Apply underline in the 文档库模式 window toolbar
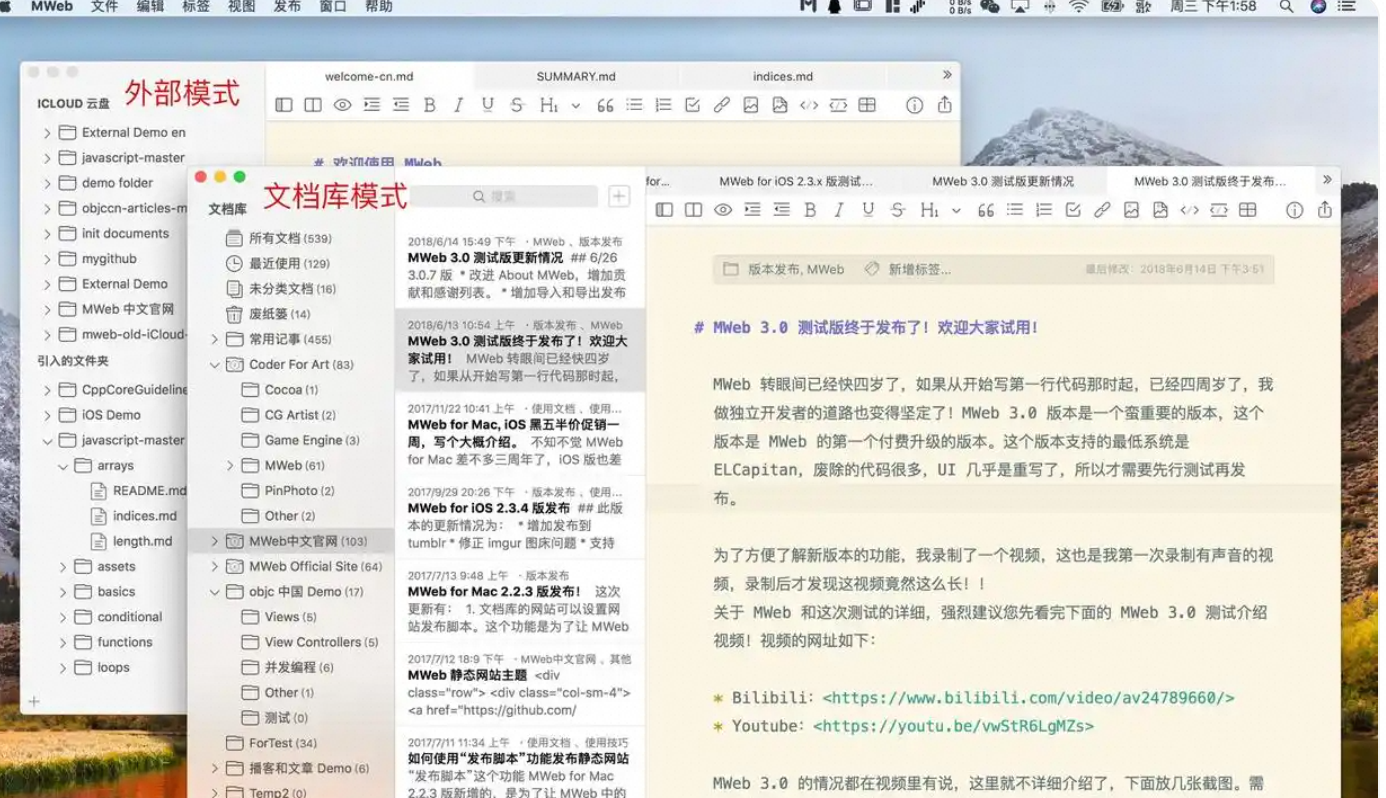The width and height of the screenshot is (1386, 798). [x=868, y=210]
